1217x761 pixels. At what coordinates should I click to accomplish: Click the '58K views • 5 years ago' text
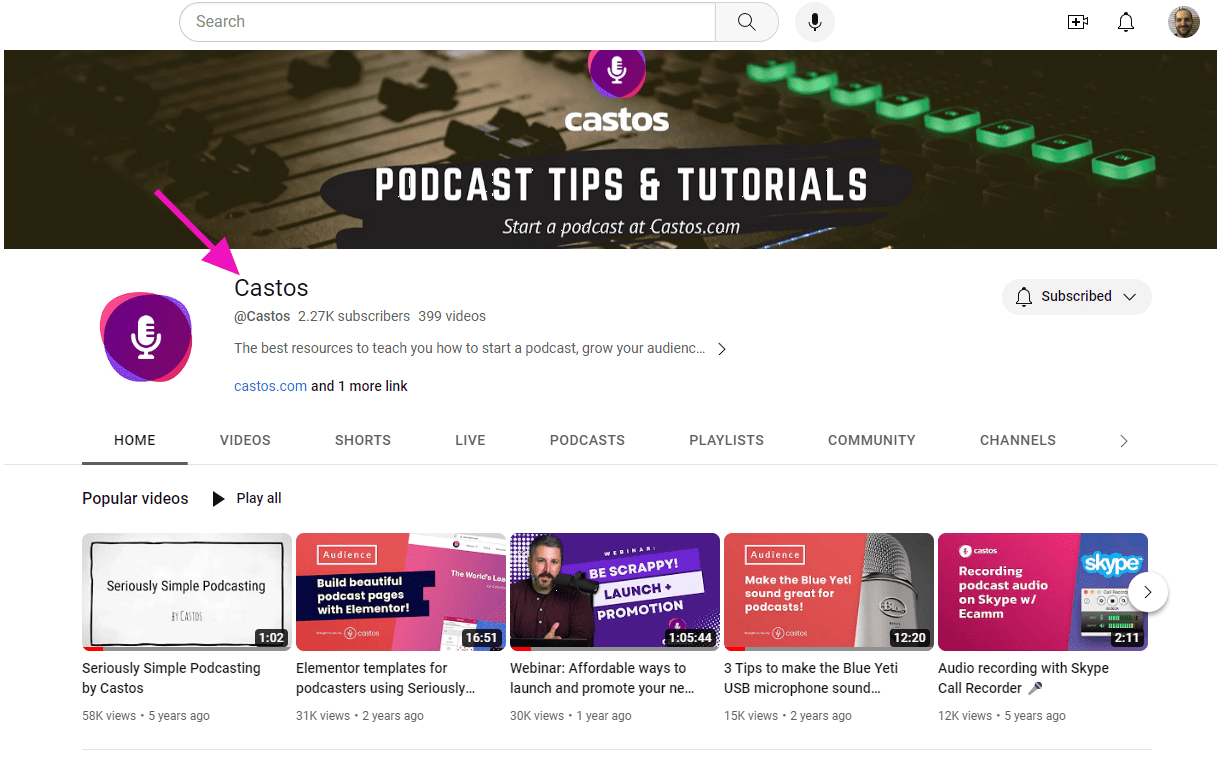click(x=146, y=716)
